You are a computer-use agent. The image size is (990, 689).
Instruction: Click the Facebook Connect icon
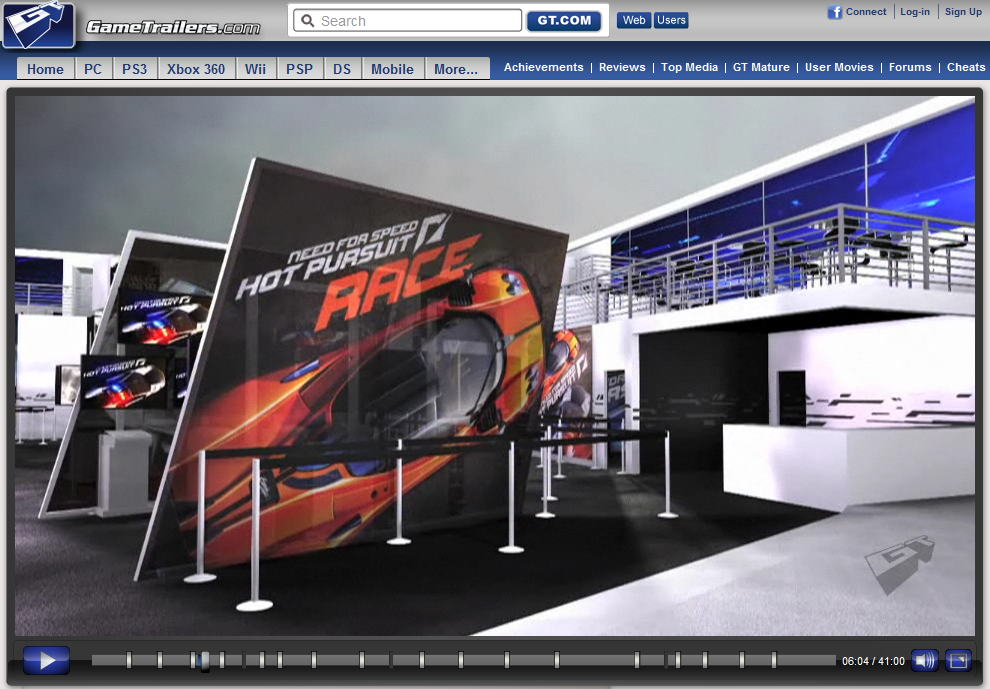[x=835, y=12]
